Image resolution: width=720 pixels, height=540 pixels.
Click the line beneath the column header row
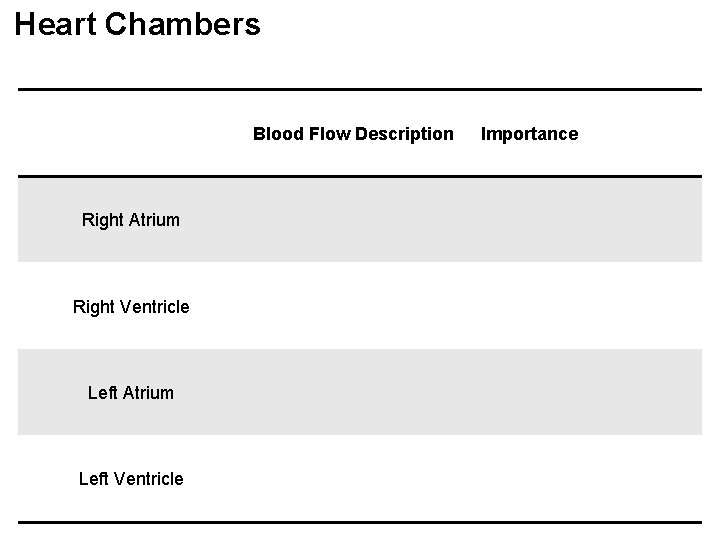(x=360, y=177)
